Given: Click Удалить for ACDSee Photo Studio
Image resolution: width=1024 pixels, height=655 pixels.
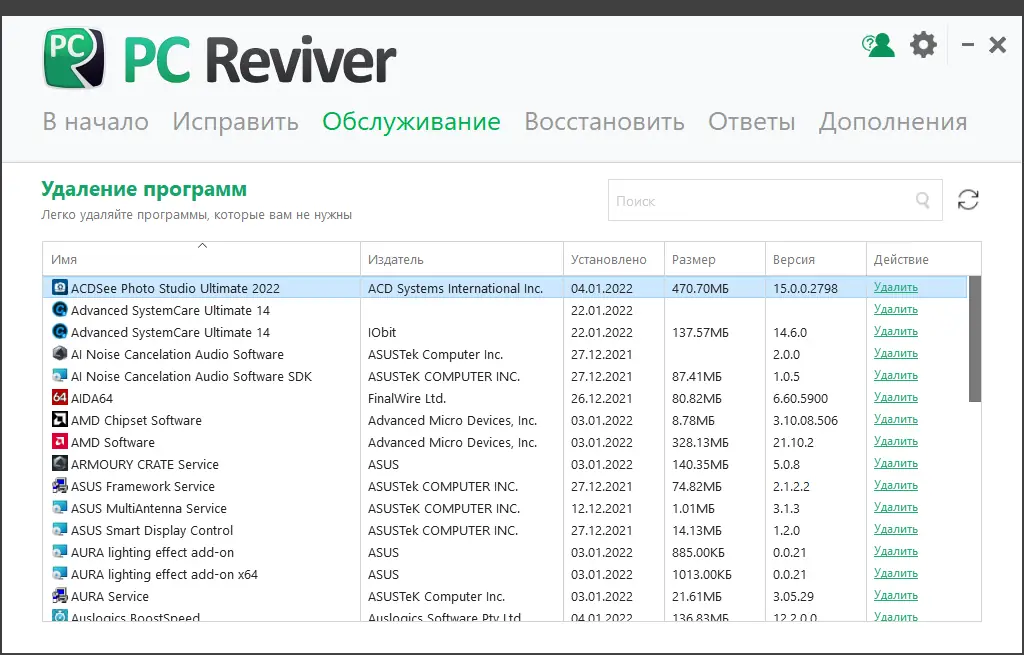Looking at the screenshot, I should click(894, 287).
